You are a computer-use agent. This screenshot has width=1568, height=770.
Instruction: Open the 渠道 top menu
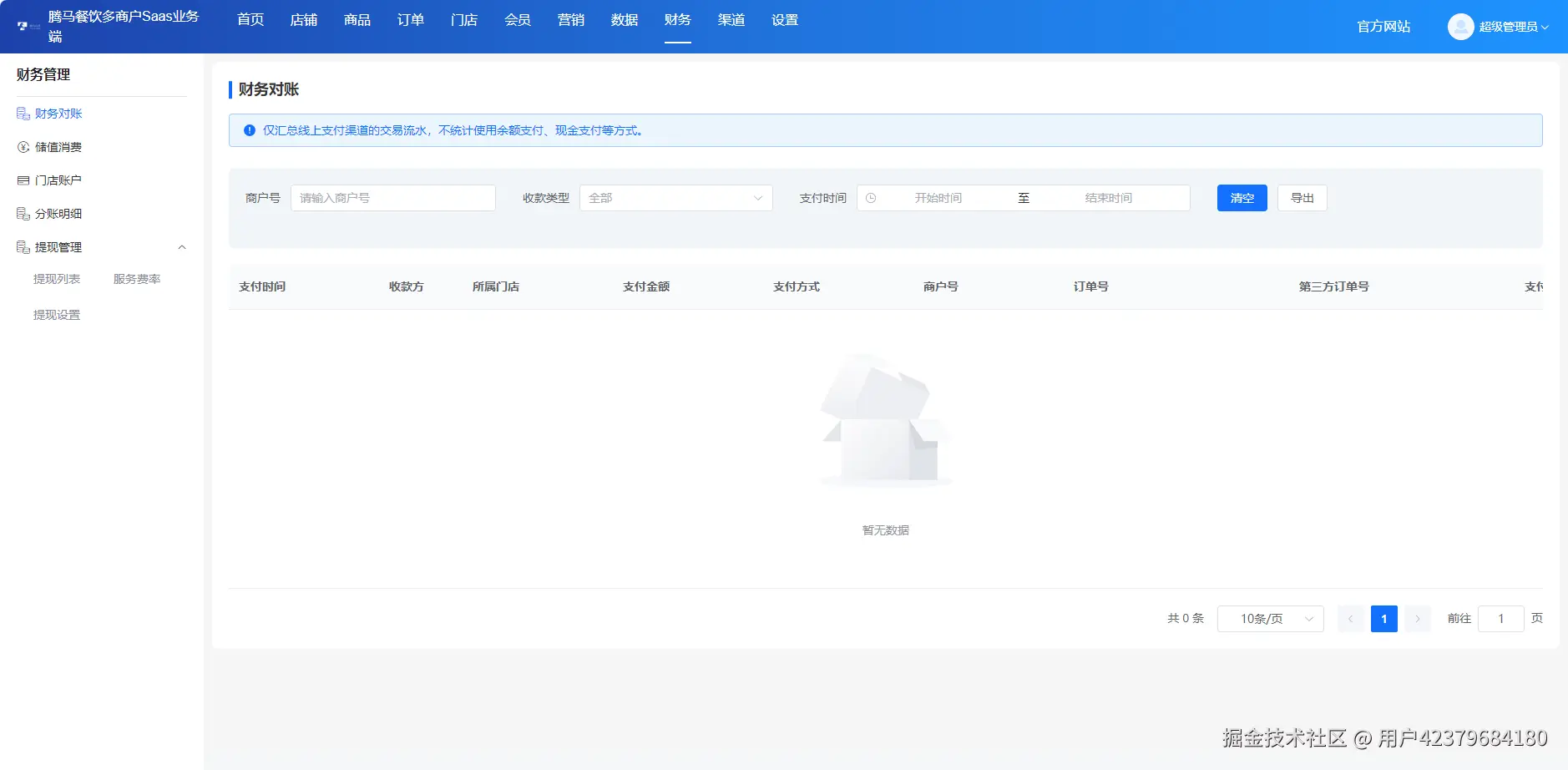[x=731, y=20]
